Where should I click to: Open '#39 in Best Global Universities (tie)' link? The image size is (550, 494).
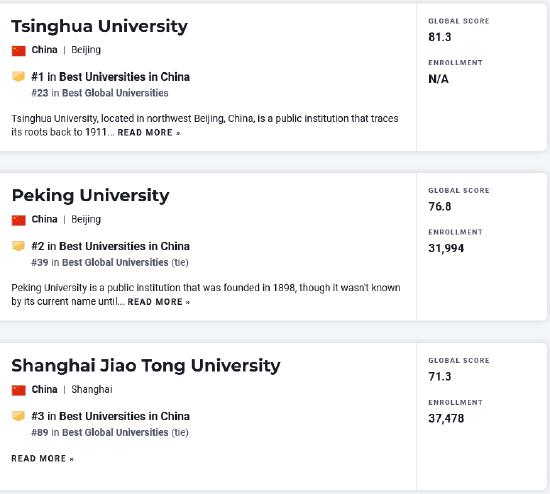[110, 262]
